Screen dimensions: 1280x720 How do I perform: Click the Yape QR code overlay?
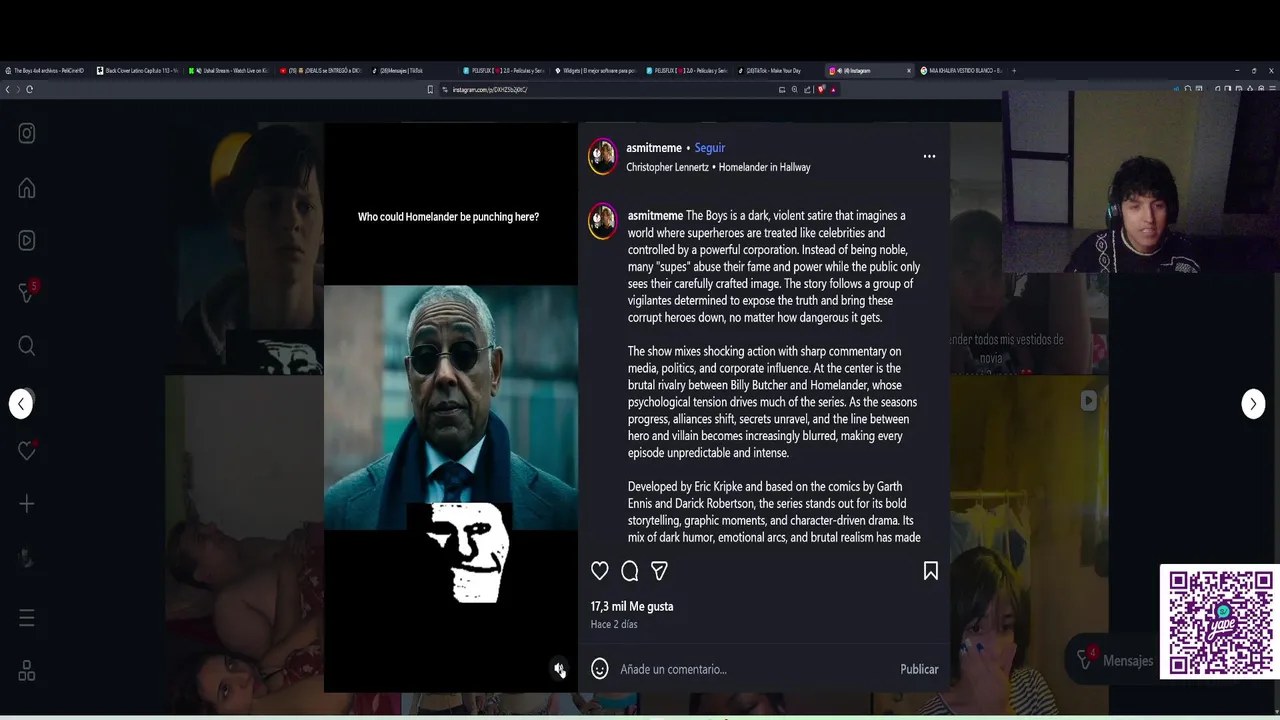pyautogui.click(x=1220, y=622)
